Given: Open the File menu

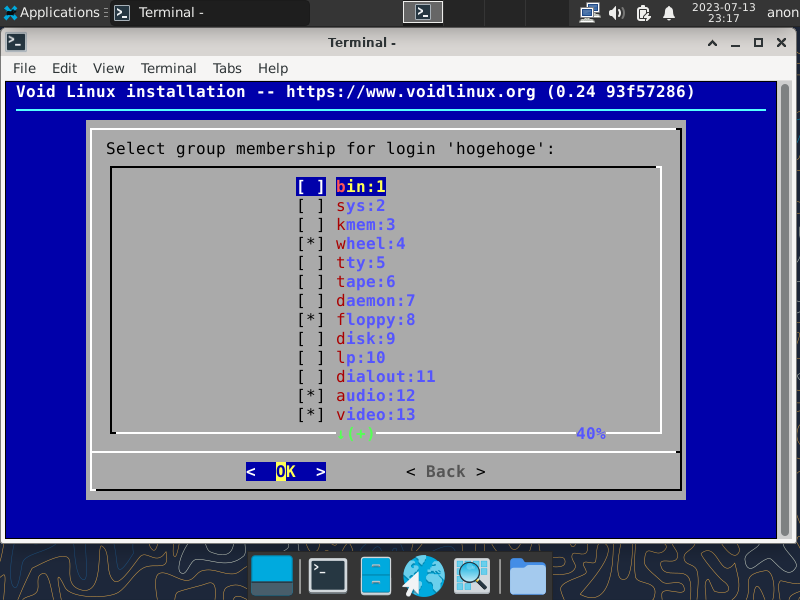Looking at the screenshot, I should 24,68.
